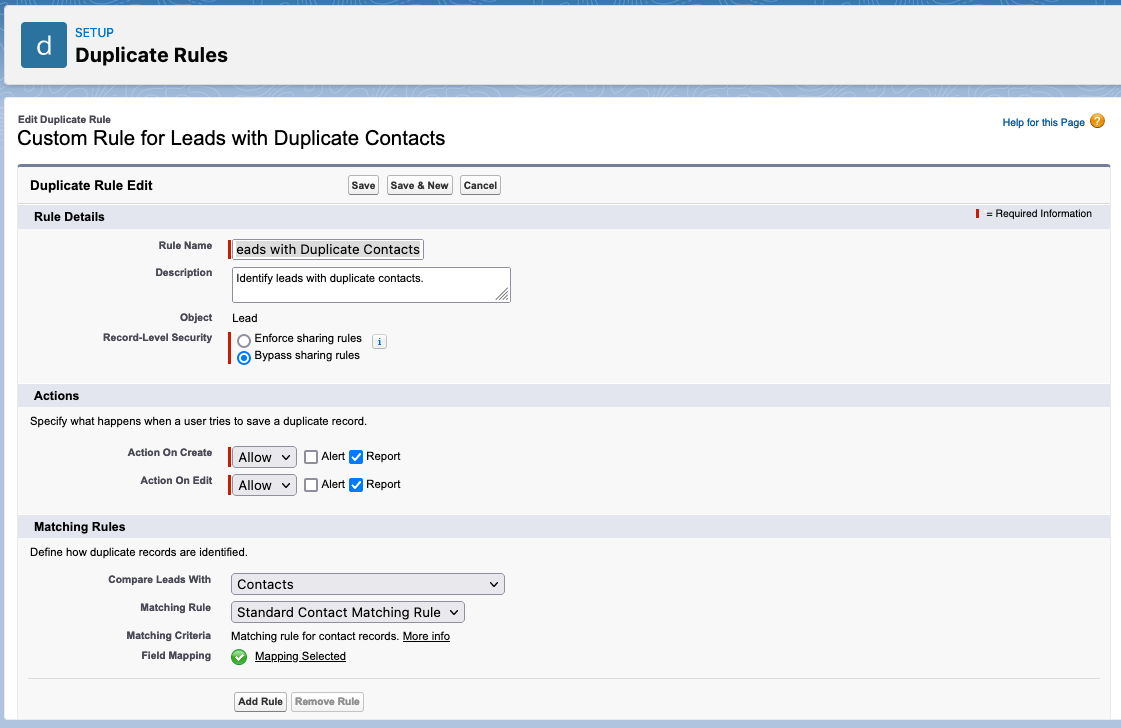Expand the Compare Leads With dropdown
The height and width of the screenshot is (728, 1121).
point(368,584)
